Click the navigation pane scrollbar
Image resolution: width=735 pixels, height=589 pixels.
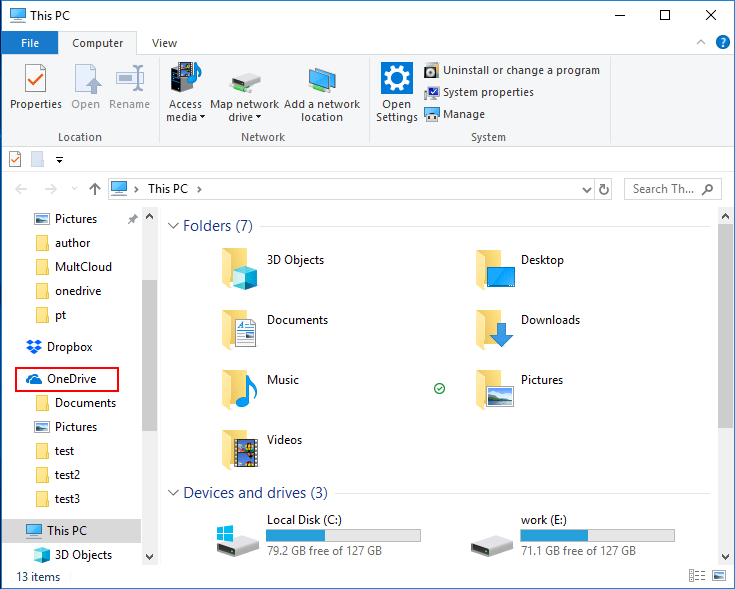click(150, 355)
